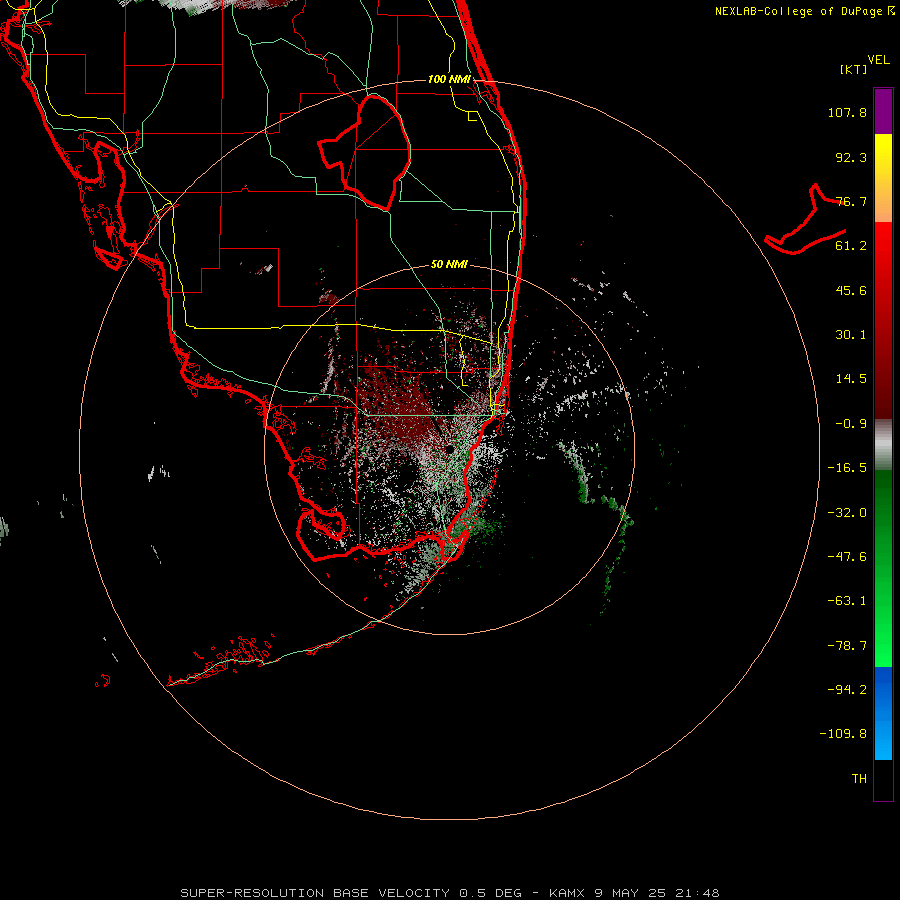Click the Super-Resolution Base Velocity caption
Viewport: 900px width, 900px height.
(x=449, y=893)
